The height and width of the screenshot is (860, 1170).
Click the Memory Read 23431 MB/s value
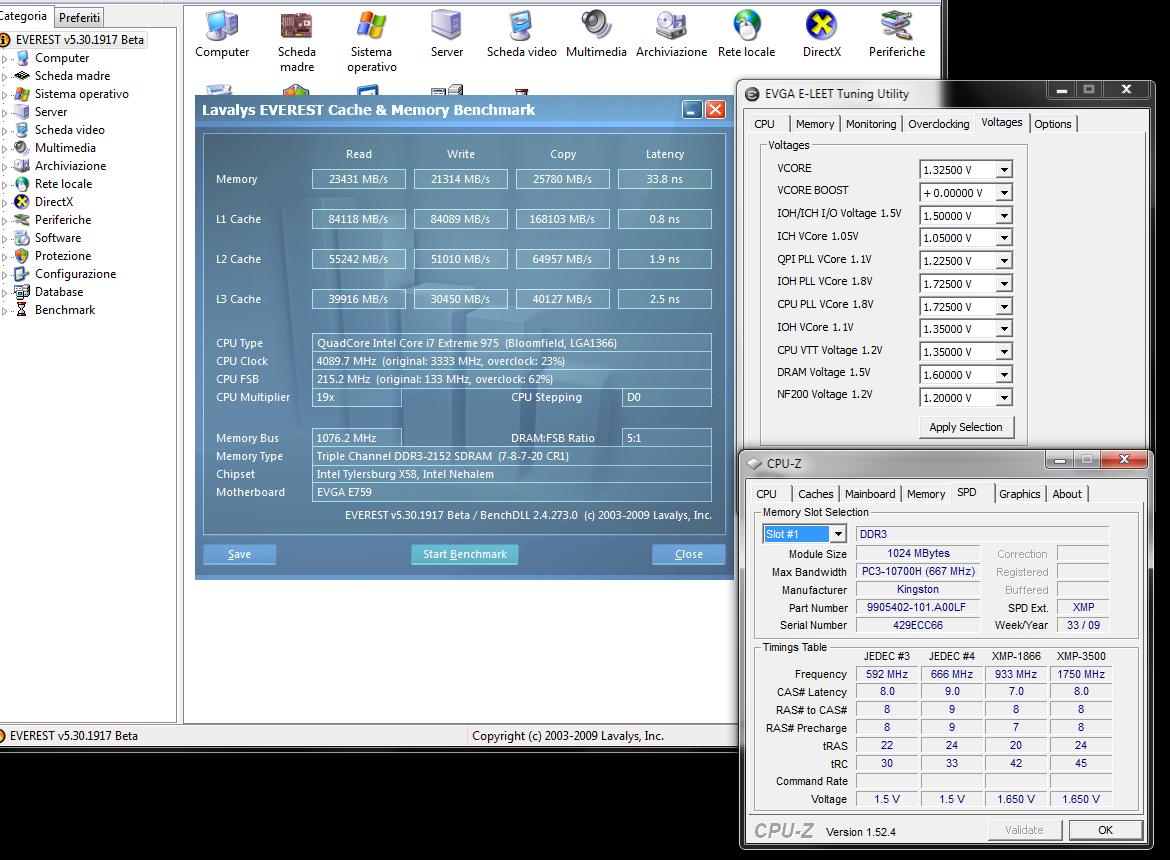pos(358,179)
